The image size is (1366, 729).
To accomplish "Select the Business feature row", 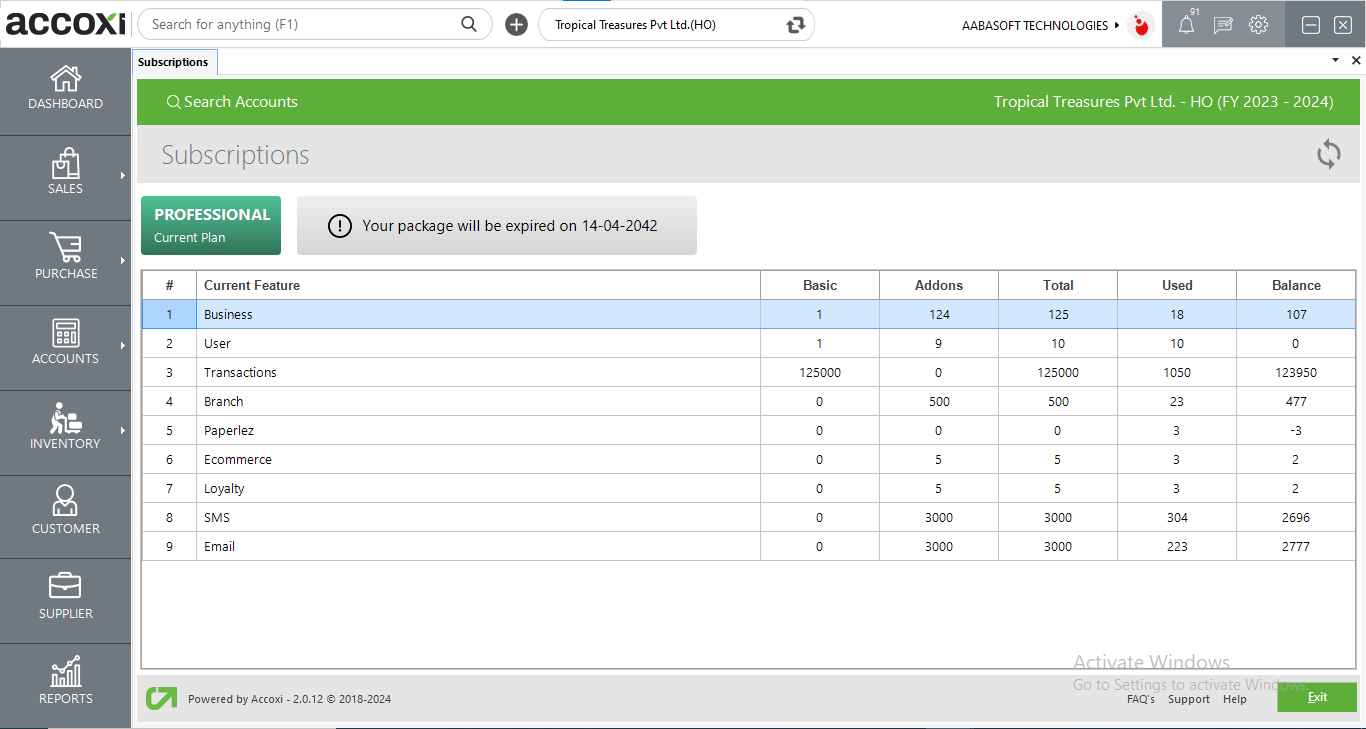I will [749, 314].
